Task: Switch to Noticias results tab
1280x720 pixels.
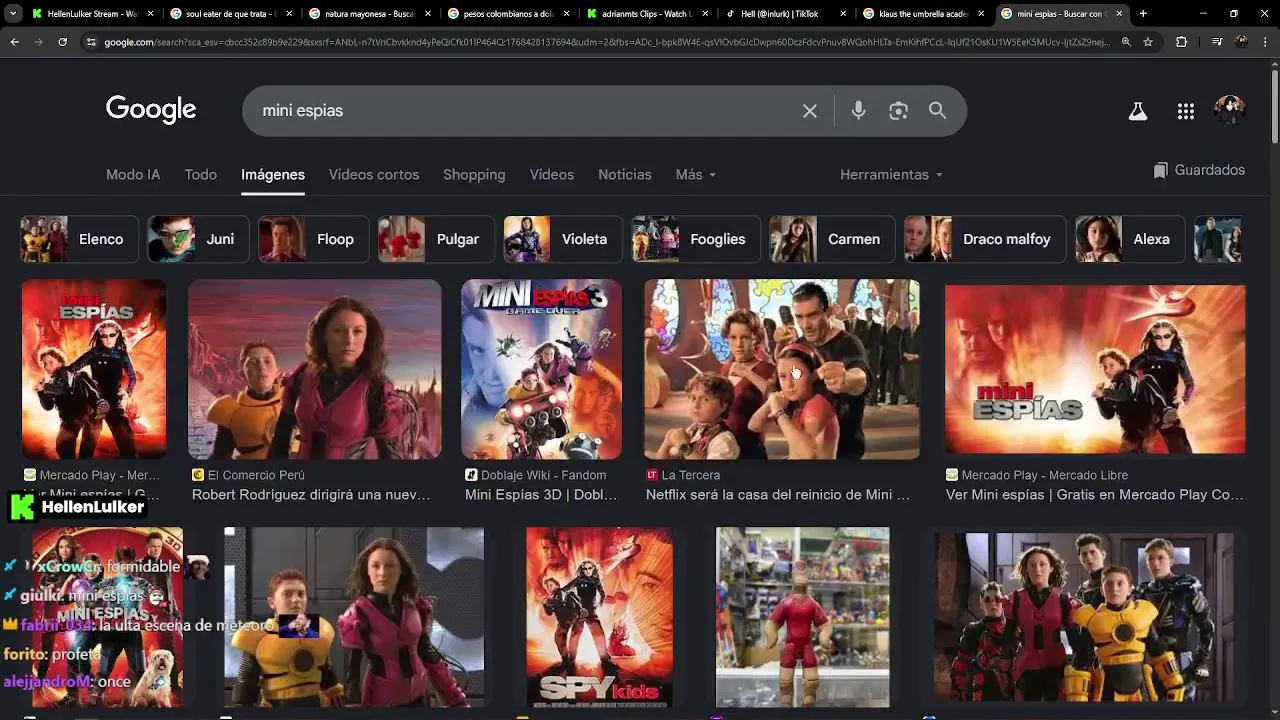Action: [x=625, y=175]
